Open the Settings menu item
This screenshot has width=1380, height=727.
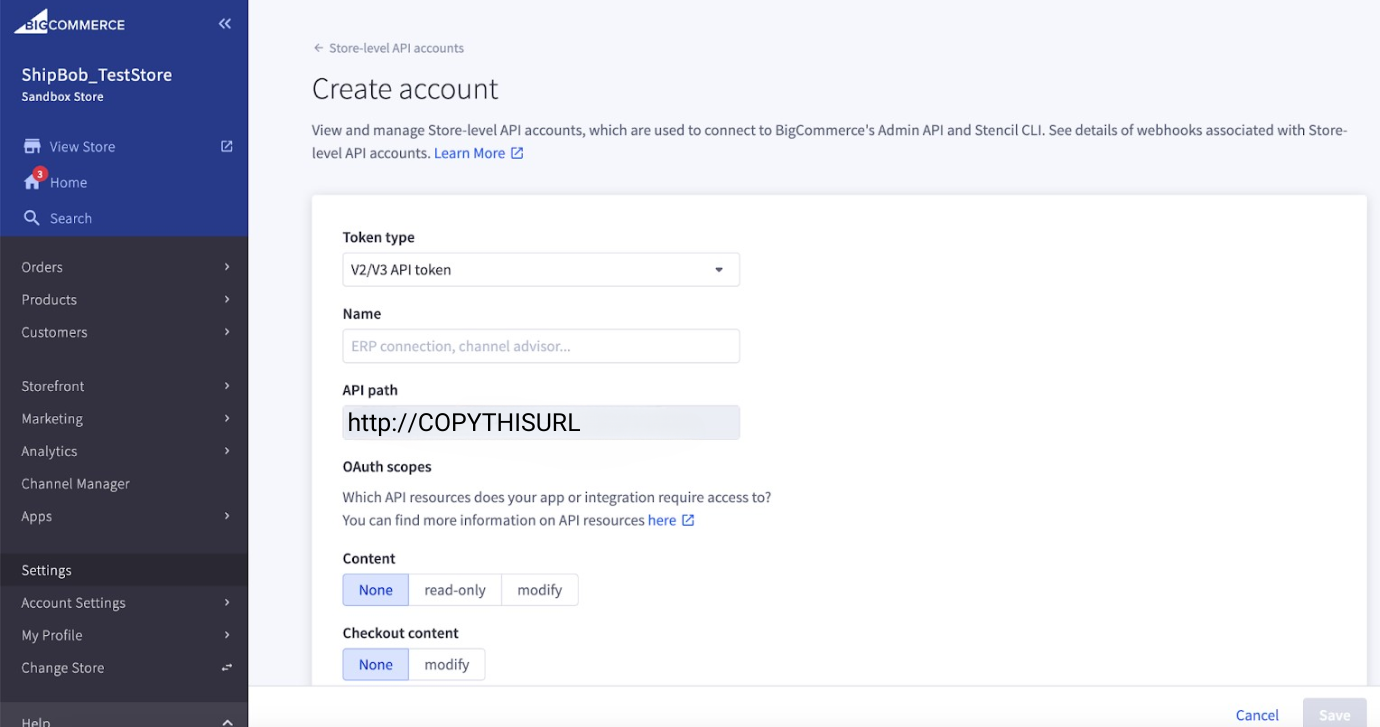point(44,569)
